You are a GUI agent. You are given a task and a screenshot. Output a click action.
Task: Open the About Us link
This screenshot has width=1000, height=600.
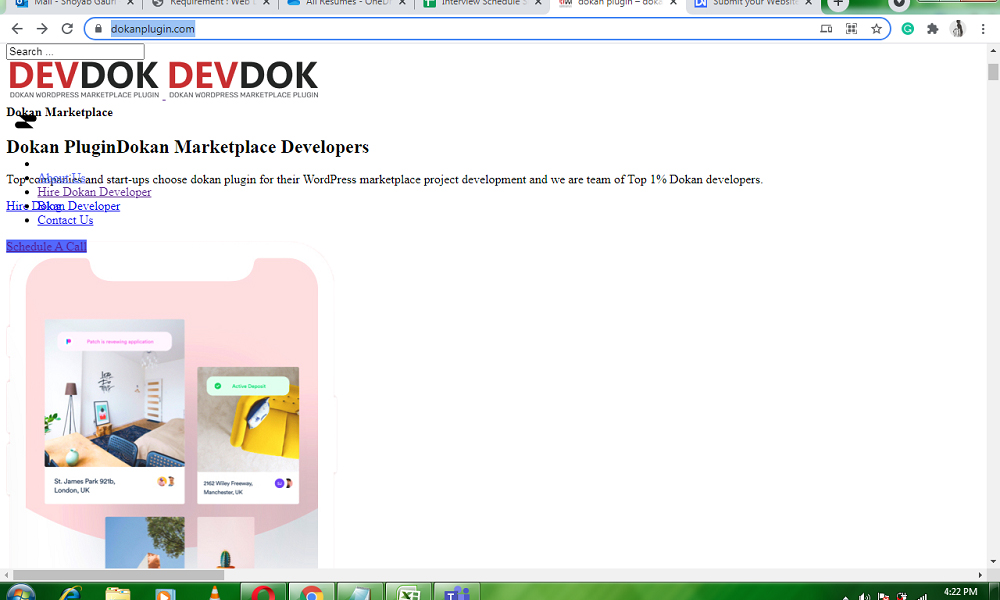(x=62, y=177)
